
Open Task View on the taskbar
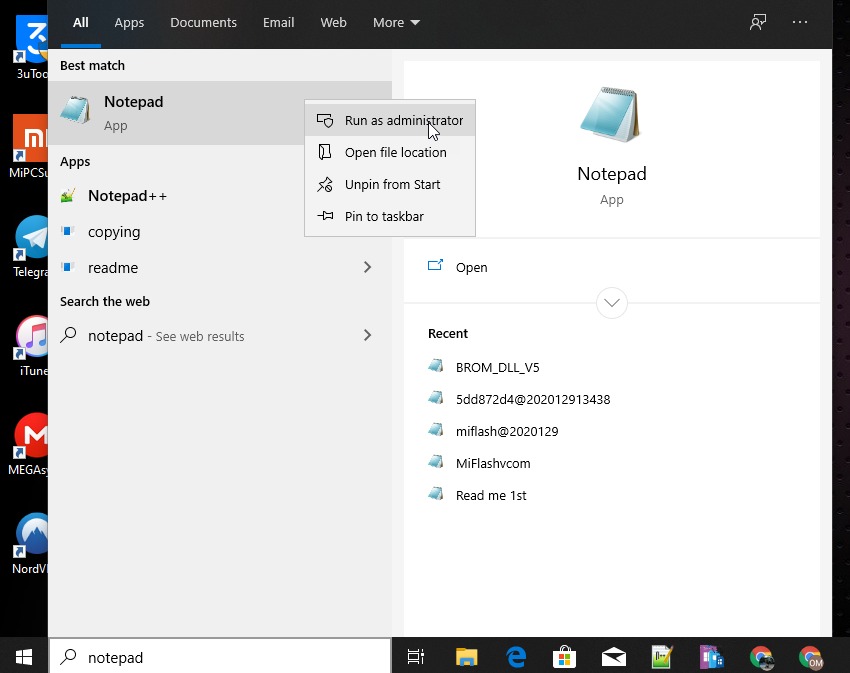coord(416,657)
